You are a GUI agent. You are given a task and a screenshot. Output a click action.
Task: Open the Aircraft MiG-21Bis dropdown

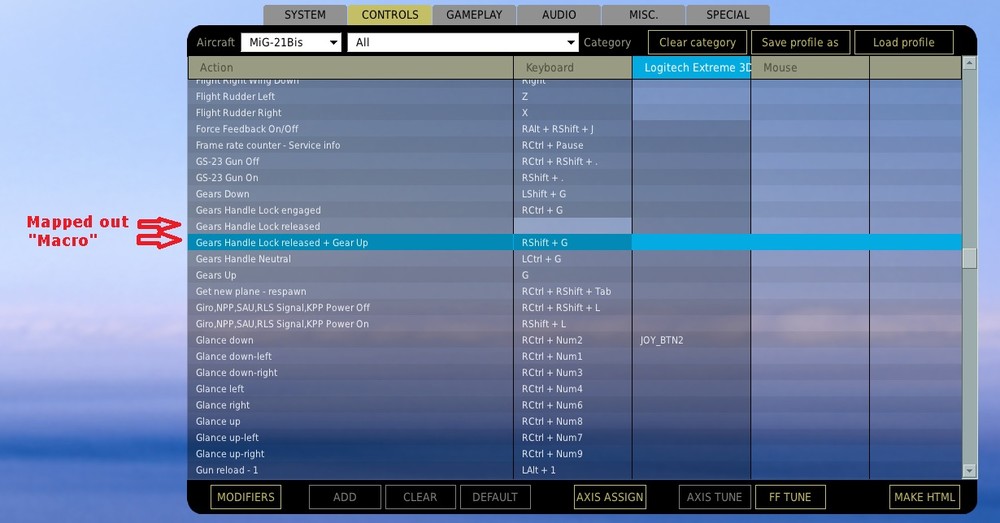pos(291,43)
